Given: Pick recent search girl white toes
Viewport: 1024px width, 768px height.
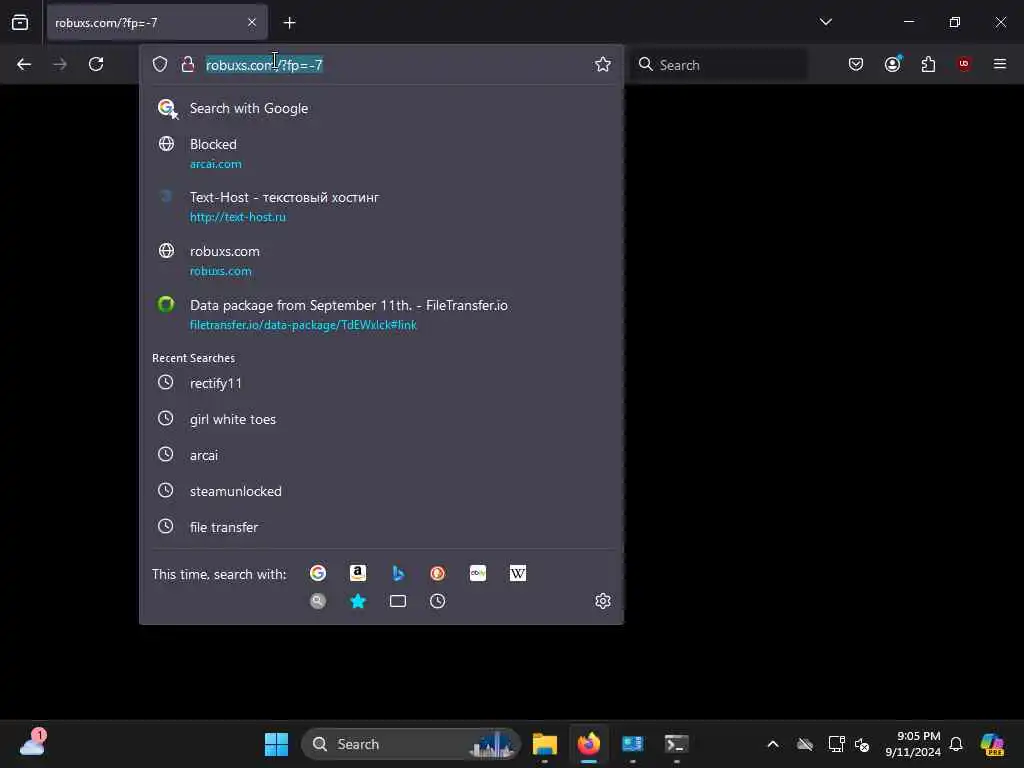Looking at the screenshot, I should coord(381,419).
